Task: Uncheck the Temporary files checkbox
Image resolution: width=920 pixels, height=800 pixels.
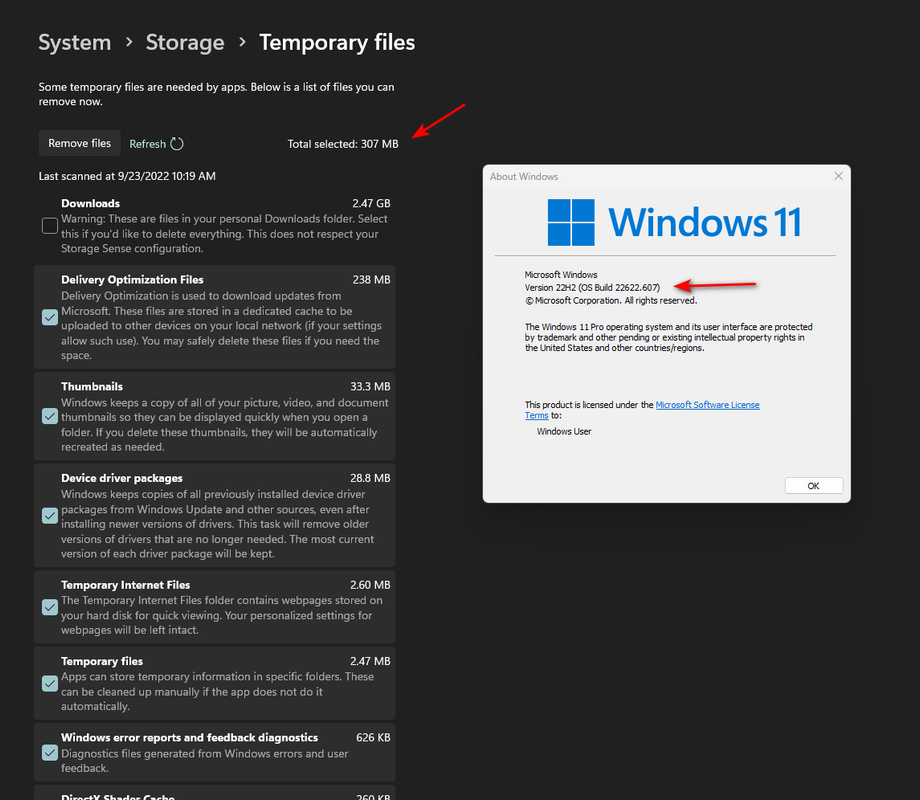Action: click(50, 684)
